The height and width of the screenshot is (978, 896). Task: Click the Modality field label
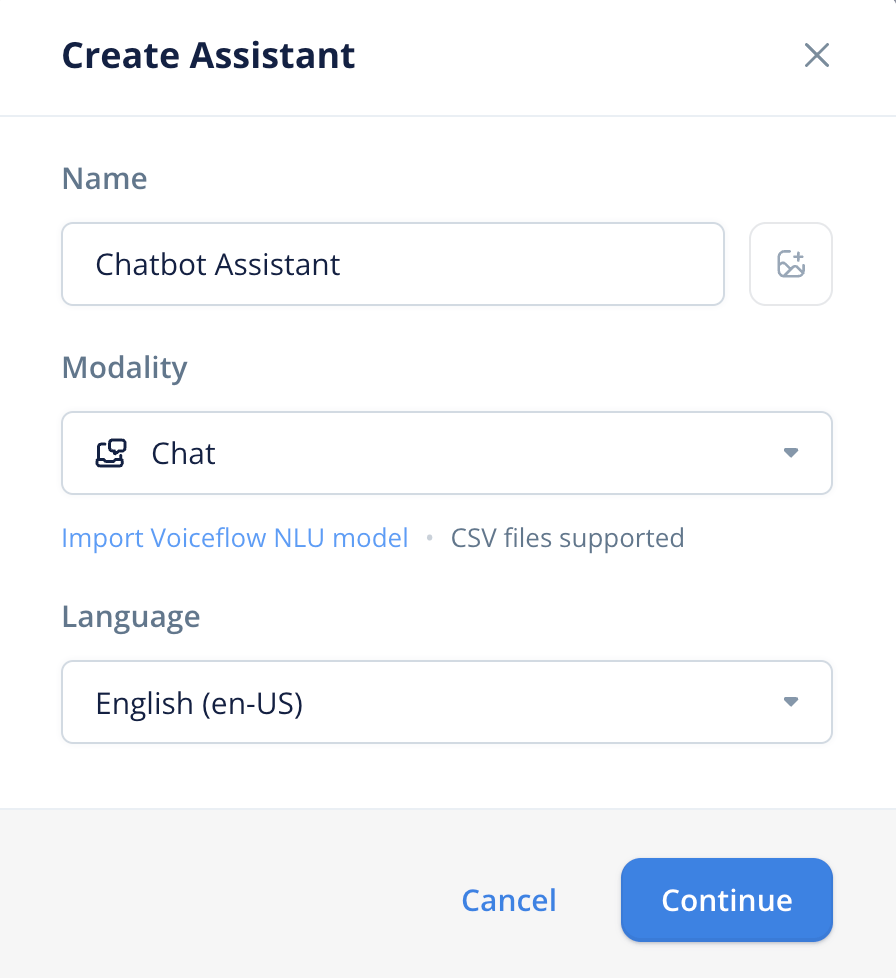pyautogui.click(x=124, y=367)
